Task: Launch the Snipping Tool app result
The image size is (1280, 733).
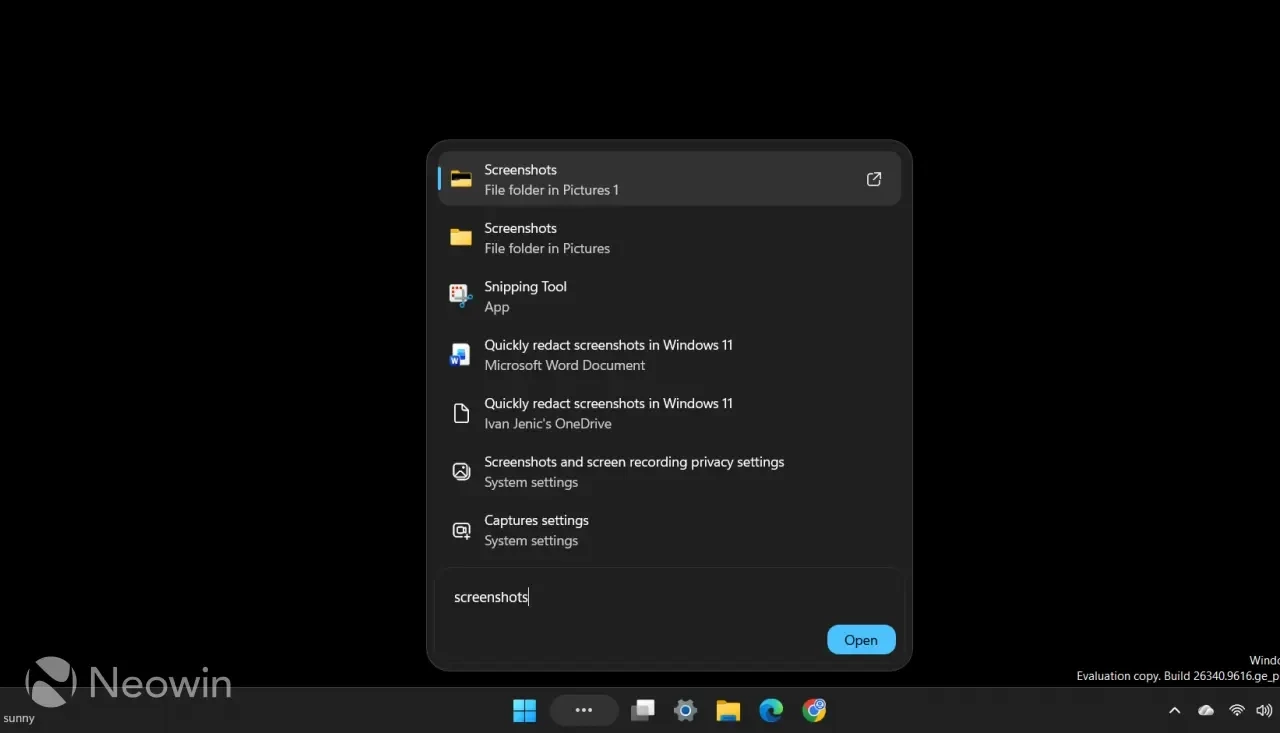Action: [669, 296]
